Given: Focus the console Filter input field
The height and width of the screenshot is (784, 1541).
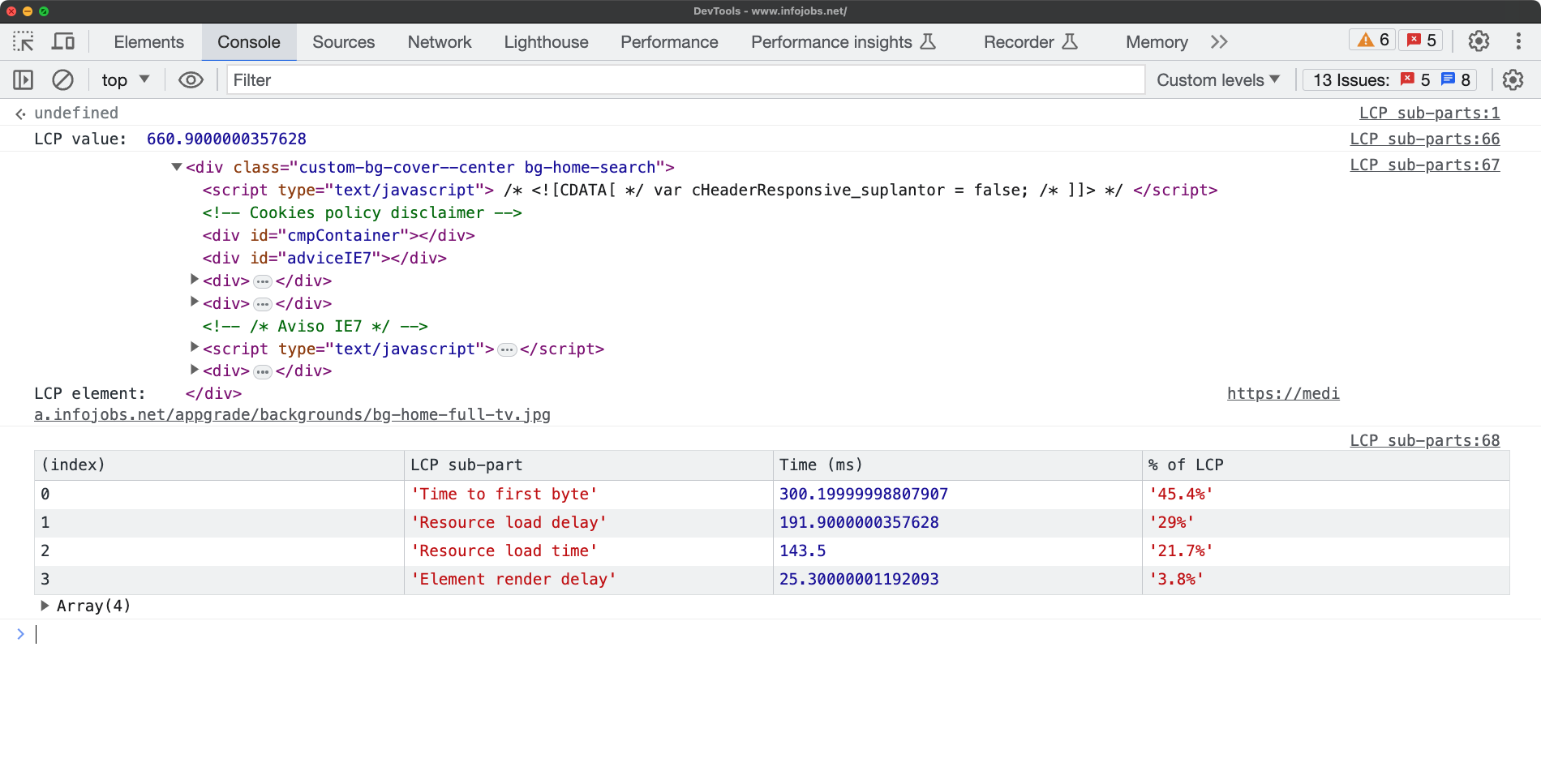Looking at the screenshot, I should point(685,79).
